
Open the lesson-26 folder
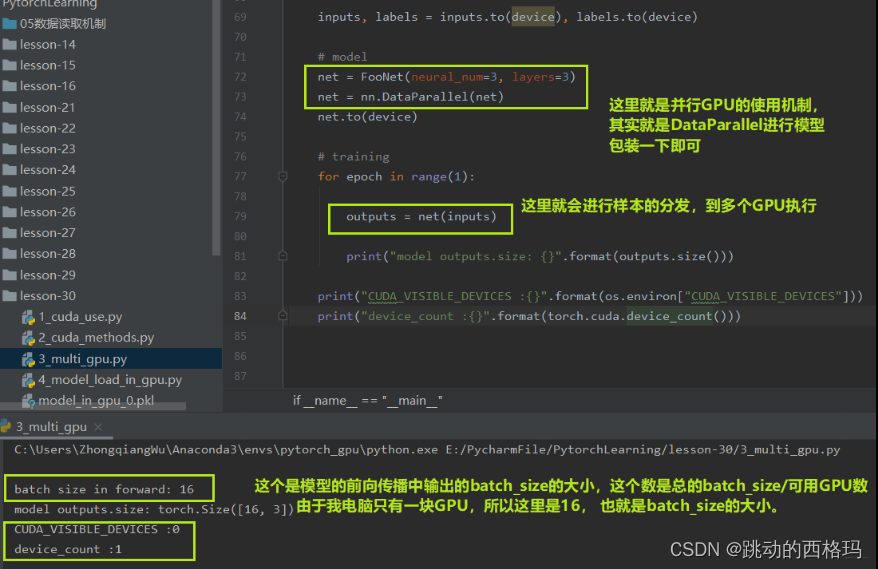pyautogui.click(x=48, y=212)
